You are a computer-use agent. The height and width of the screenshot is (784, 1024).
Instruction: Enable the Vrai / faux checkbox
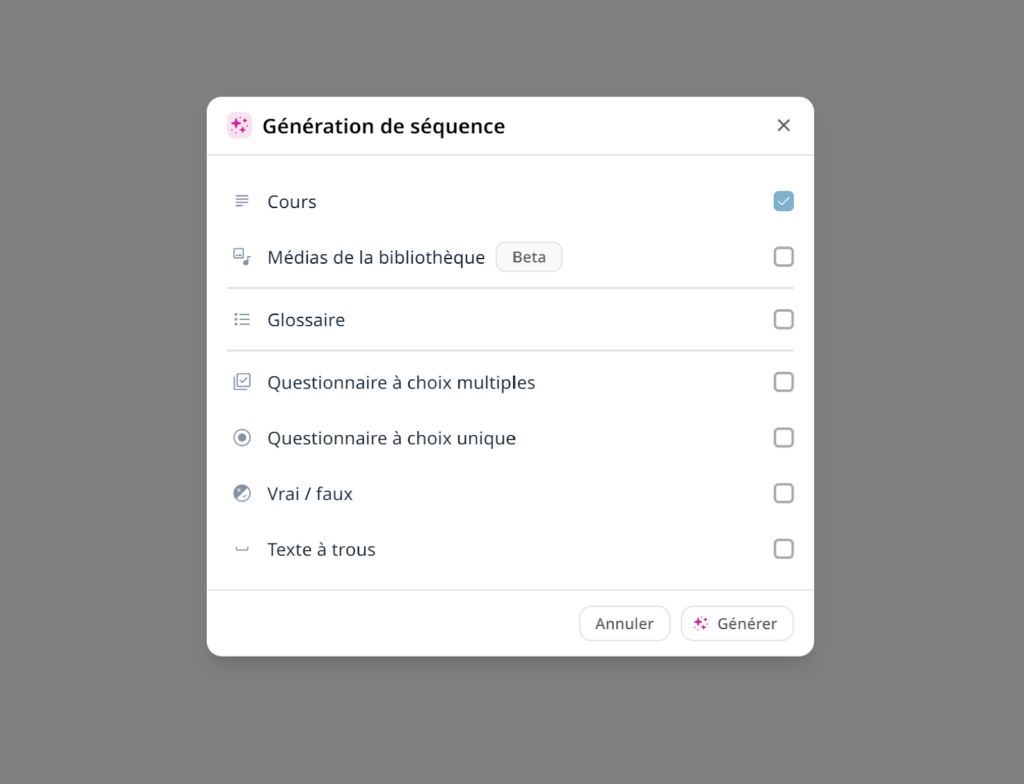783,493
